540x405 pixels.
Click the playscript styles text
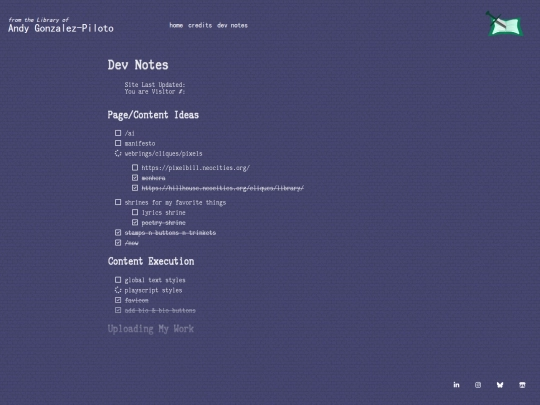153,290
